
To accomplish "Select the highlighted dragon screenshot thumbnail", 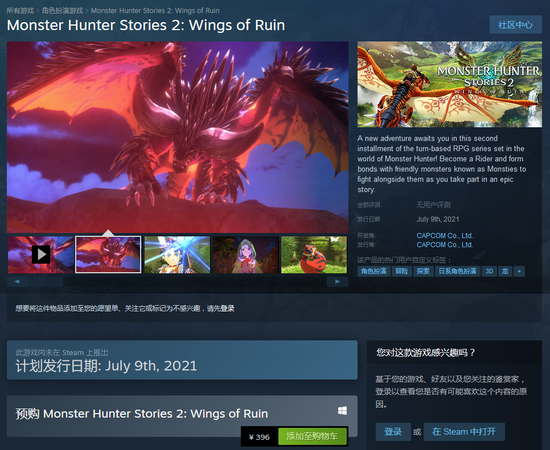I will tap(108, 255).
